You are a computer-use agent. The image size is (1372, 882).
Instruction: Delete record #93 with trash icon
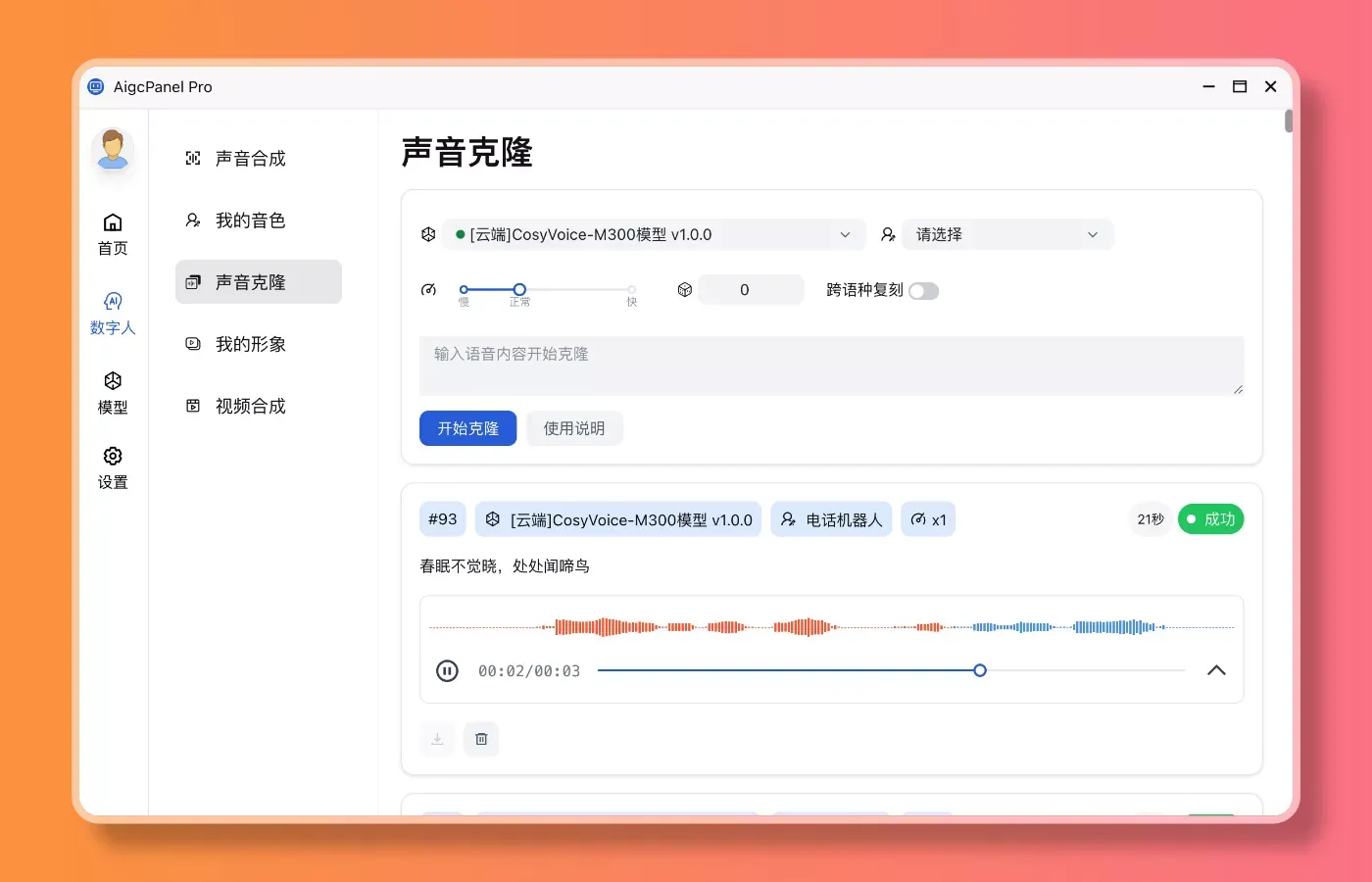point(481,739)
